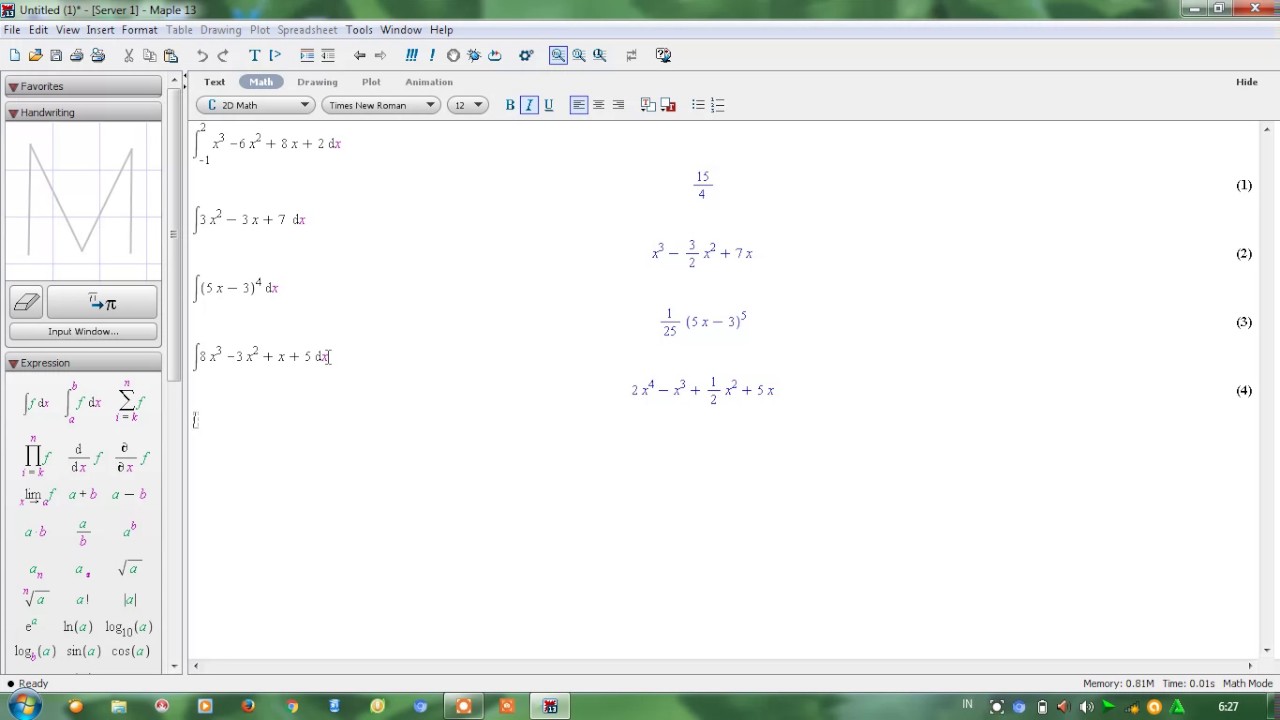Open Maple 13 in the taskbar
The height and width of the screenshot is (720, 1280).
(x=550, y=706)
